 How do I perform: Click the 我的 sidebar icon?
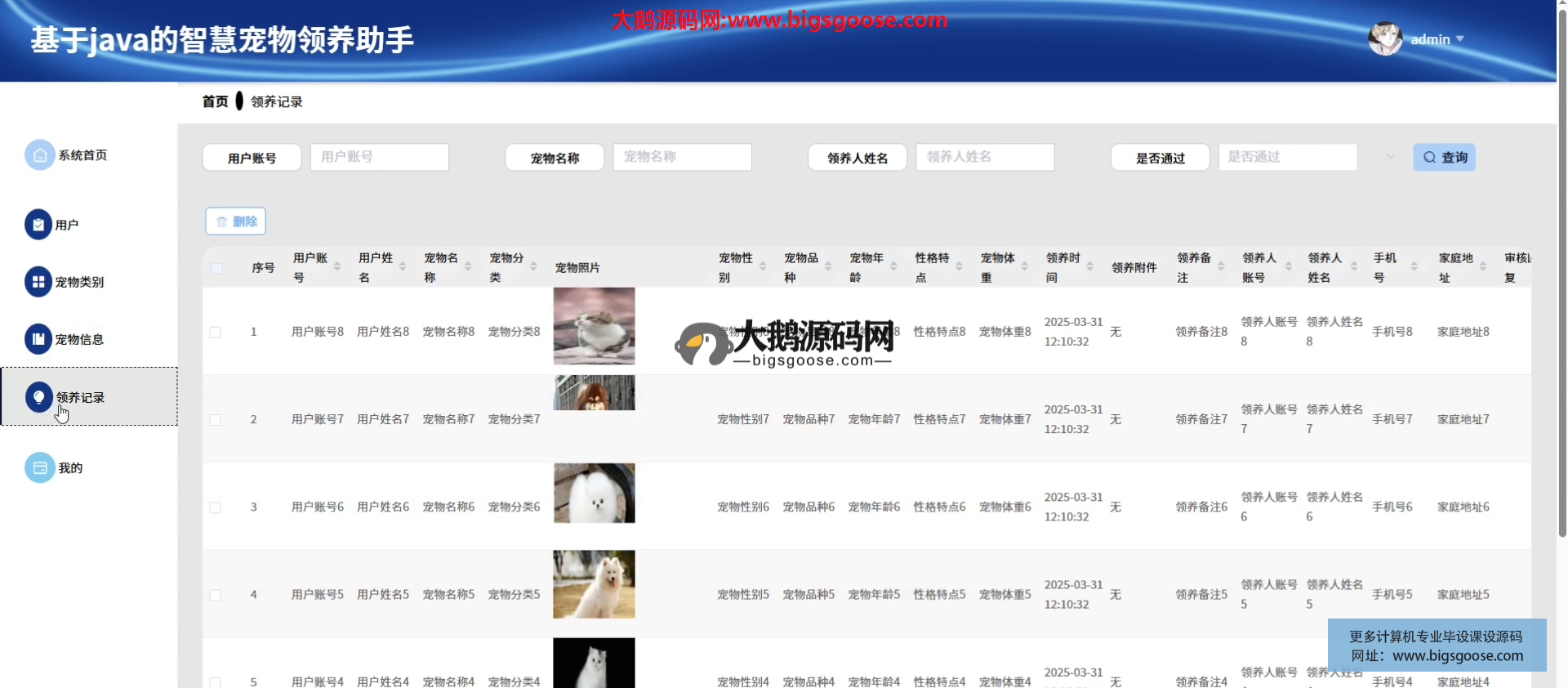tap(39, 468)
